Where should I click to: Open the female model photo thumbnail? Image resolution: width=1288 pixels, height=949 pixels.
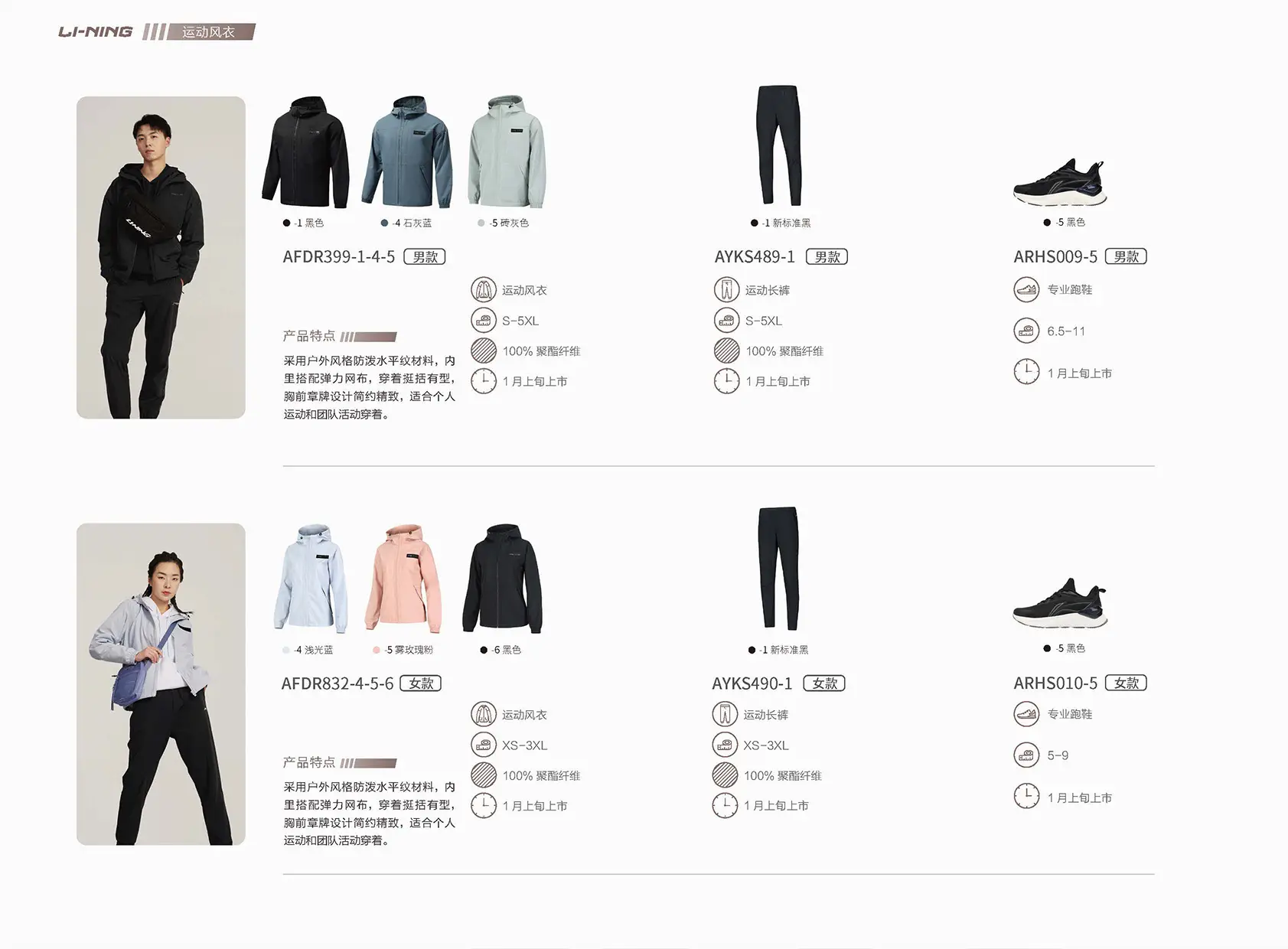161,684
